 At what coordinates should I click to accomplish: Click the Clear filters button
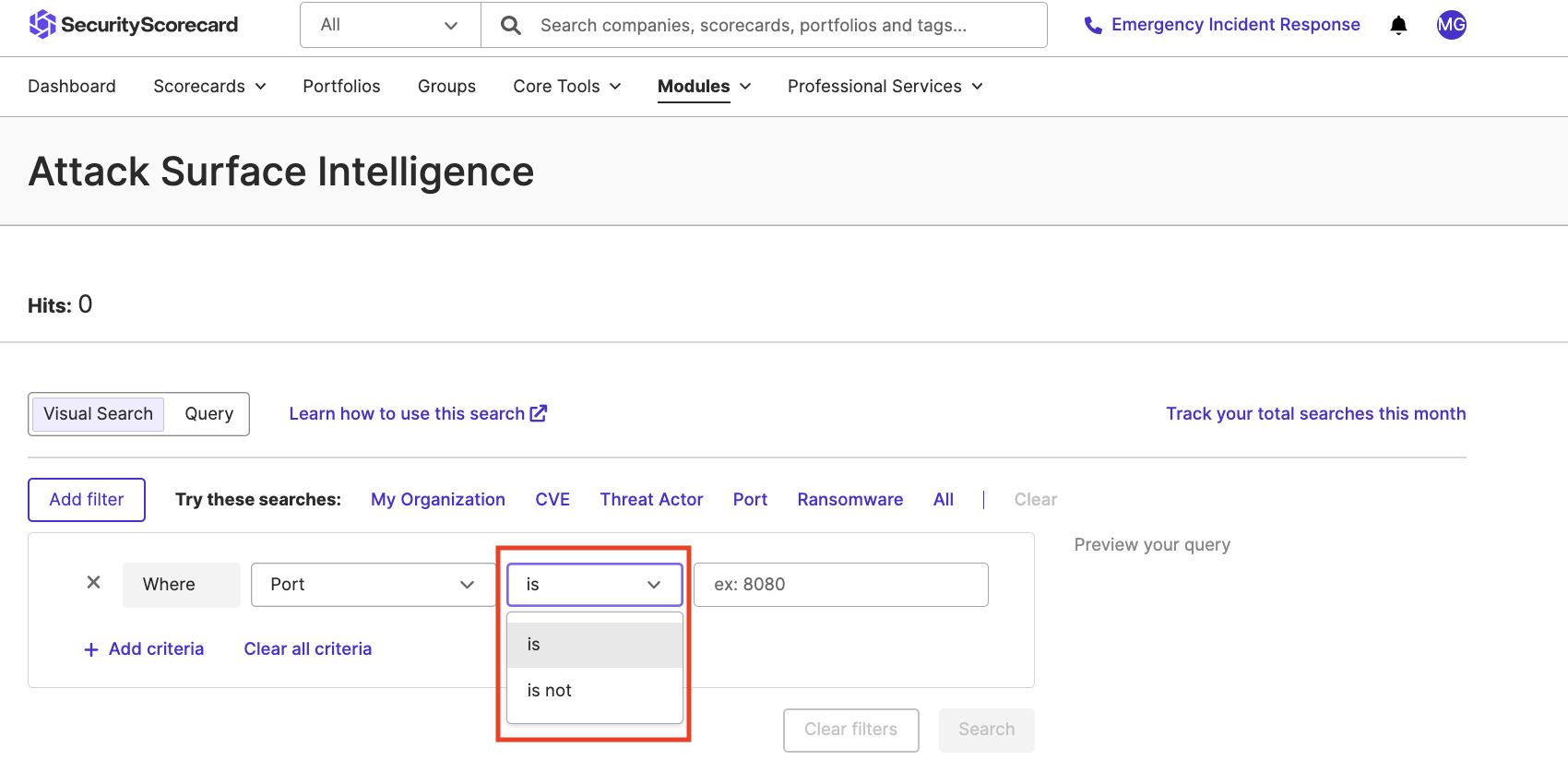pos(851,731)
